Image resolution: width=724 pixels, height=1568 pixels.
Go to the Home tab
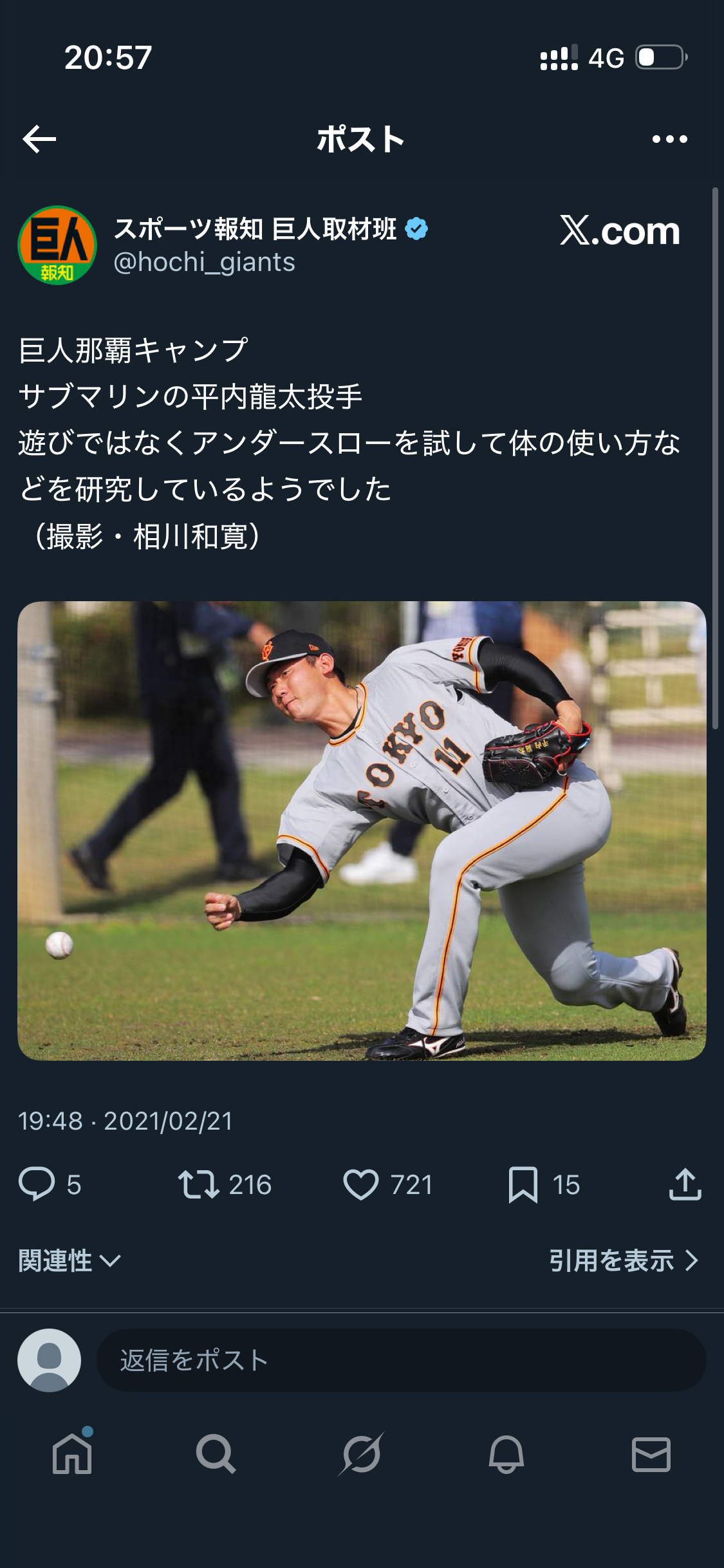pyautogui.click(x=72, y=1454)
